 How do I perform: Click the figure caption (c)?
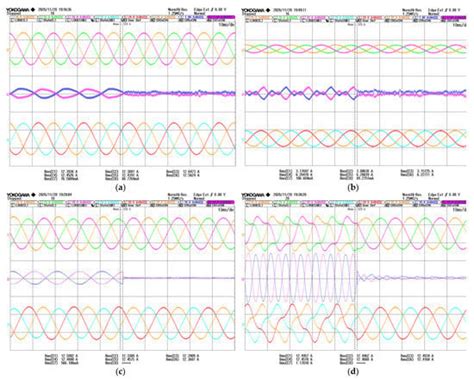click(120, 372)
